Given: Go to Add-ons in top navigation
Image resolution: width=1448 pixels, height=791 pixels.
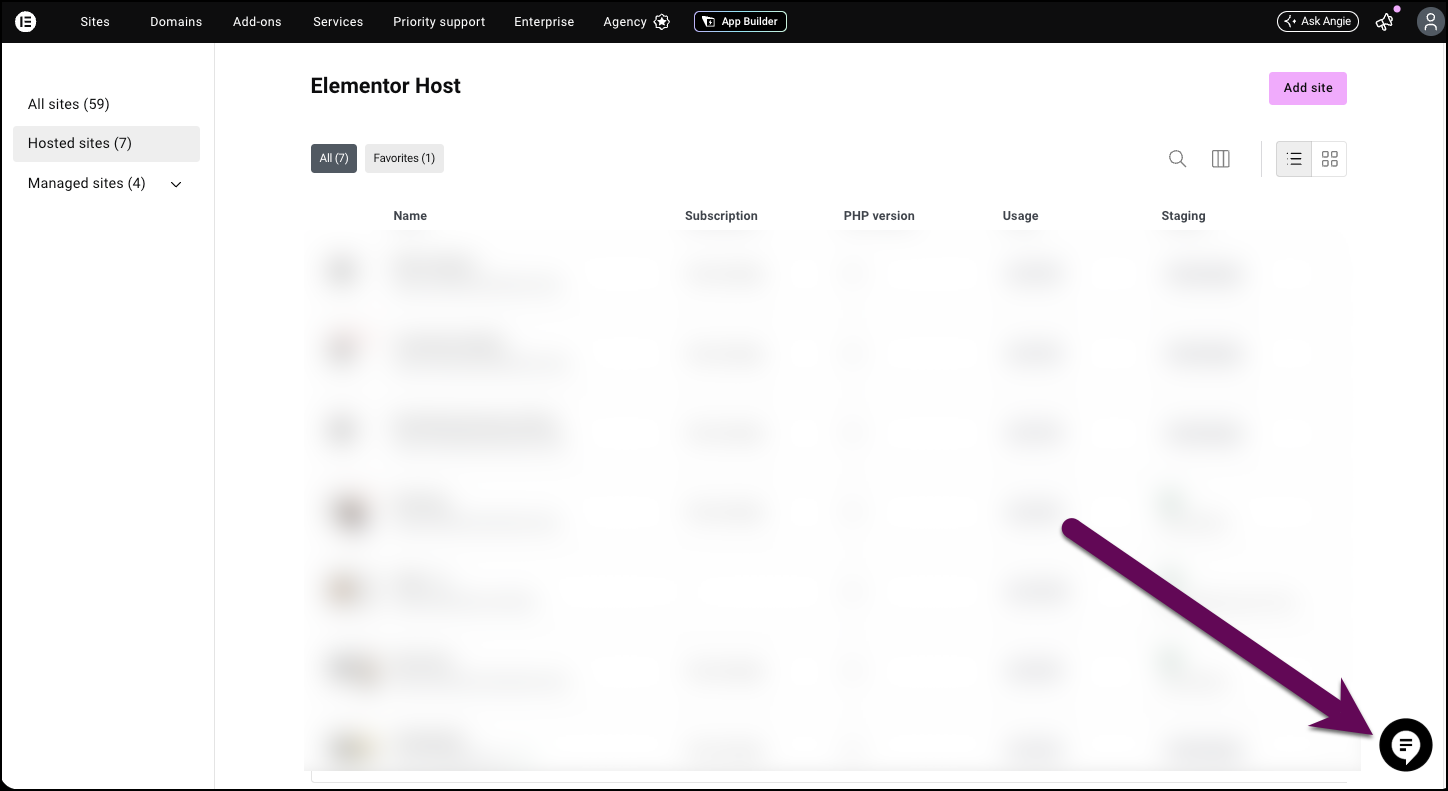Looking at the screenshot, I should click(x=257, y=21).
